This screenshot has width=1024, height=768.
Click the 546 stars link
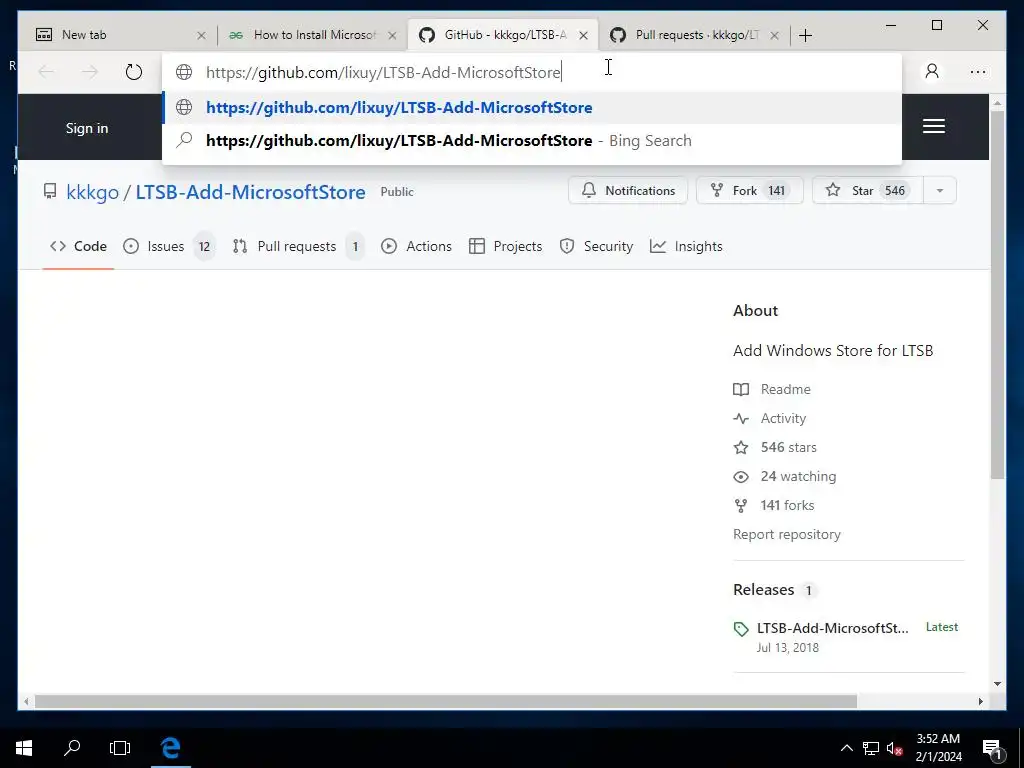pyautogui.click(x=775, y=447)
